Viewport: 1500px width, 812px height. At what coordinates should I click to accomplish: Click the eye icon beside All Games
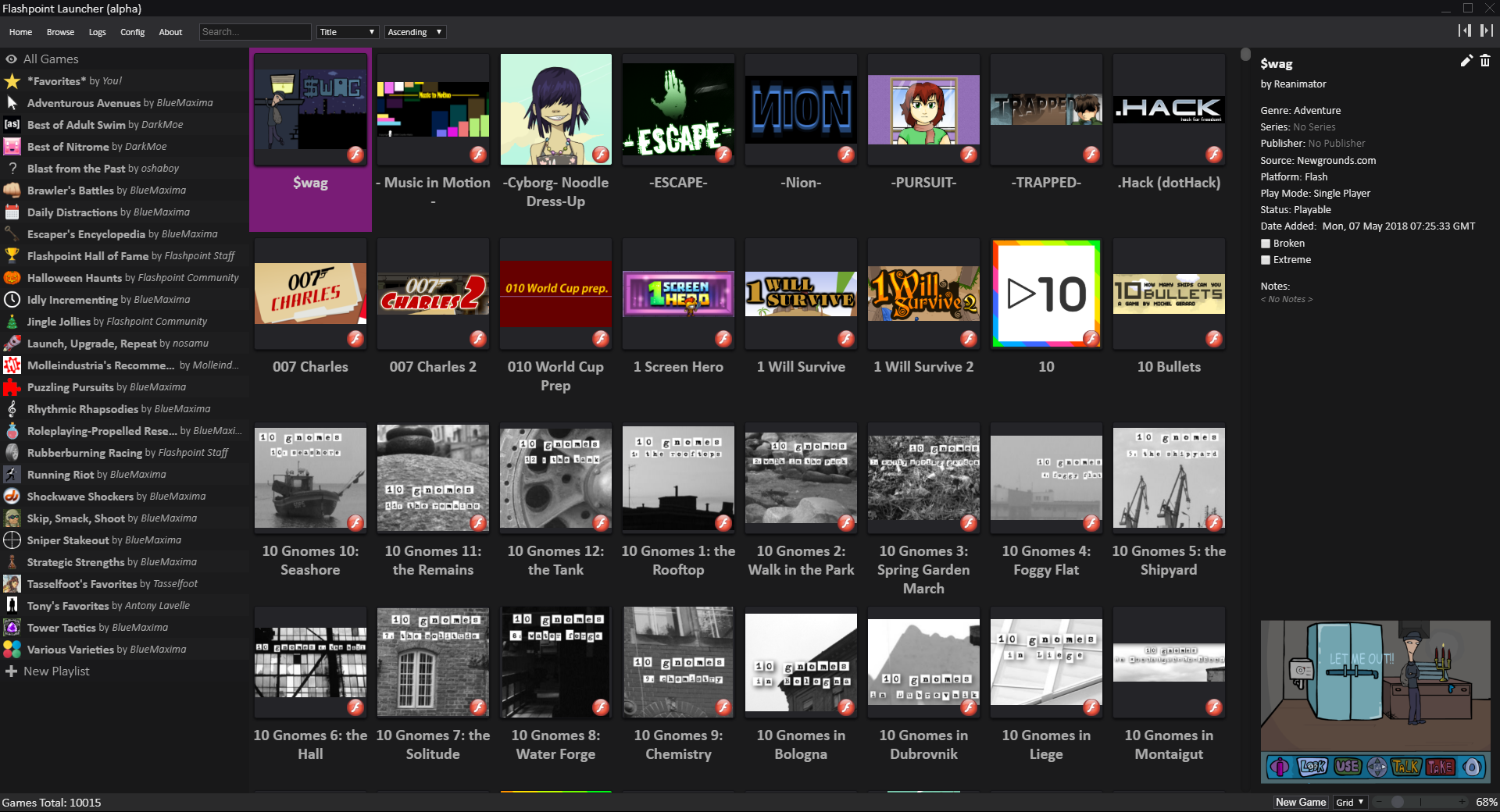pos(11,59)
